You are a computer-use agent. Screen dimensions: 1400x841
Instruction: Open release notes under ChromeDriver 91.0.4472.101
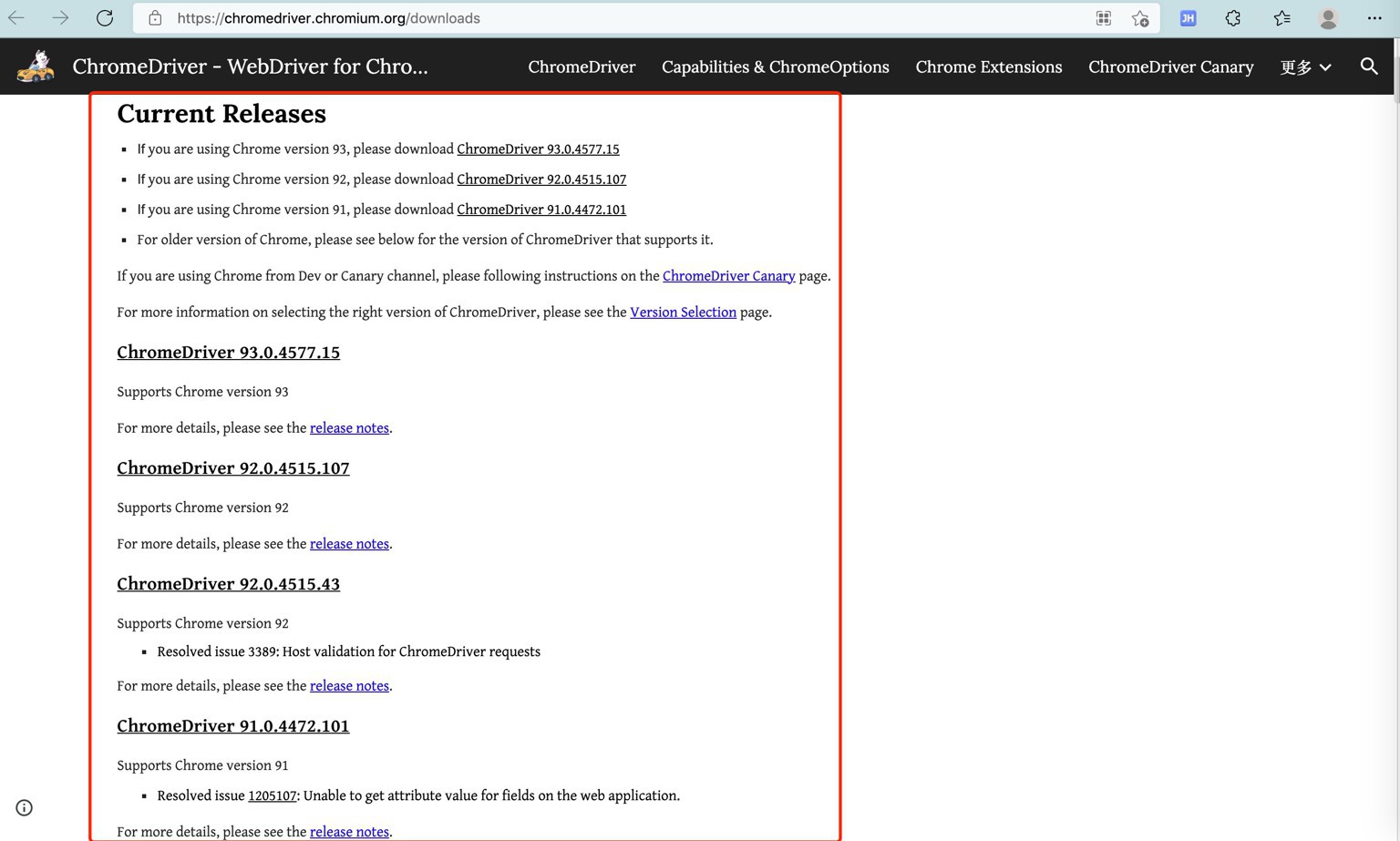pyautogui.click(x=349, y=832)
